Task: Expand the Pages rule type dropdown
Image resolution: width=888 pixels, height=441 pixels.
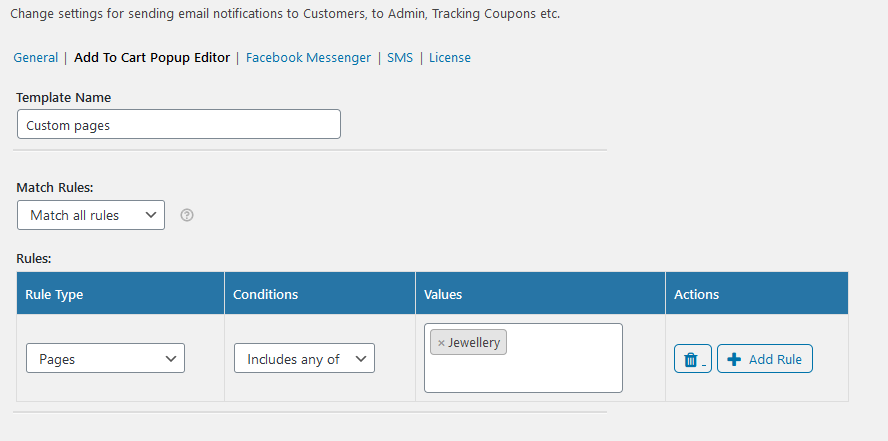Action: [x=105, y=358]
